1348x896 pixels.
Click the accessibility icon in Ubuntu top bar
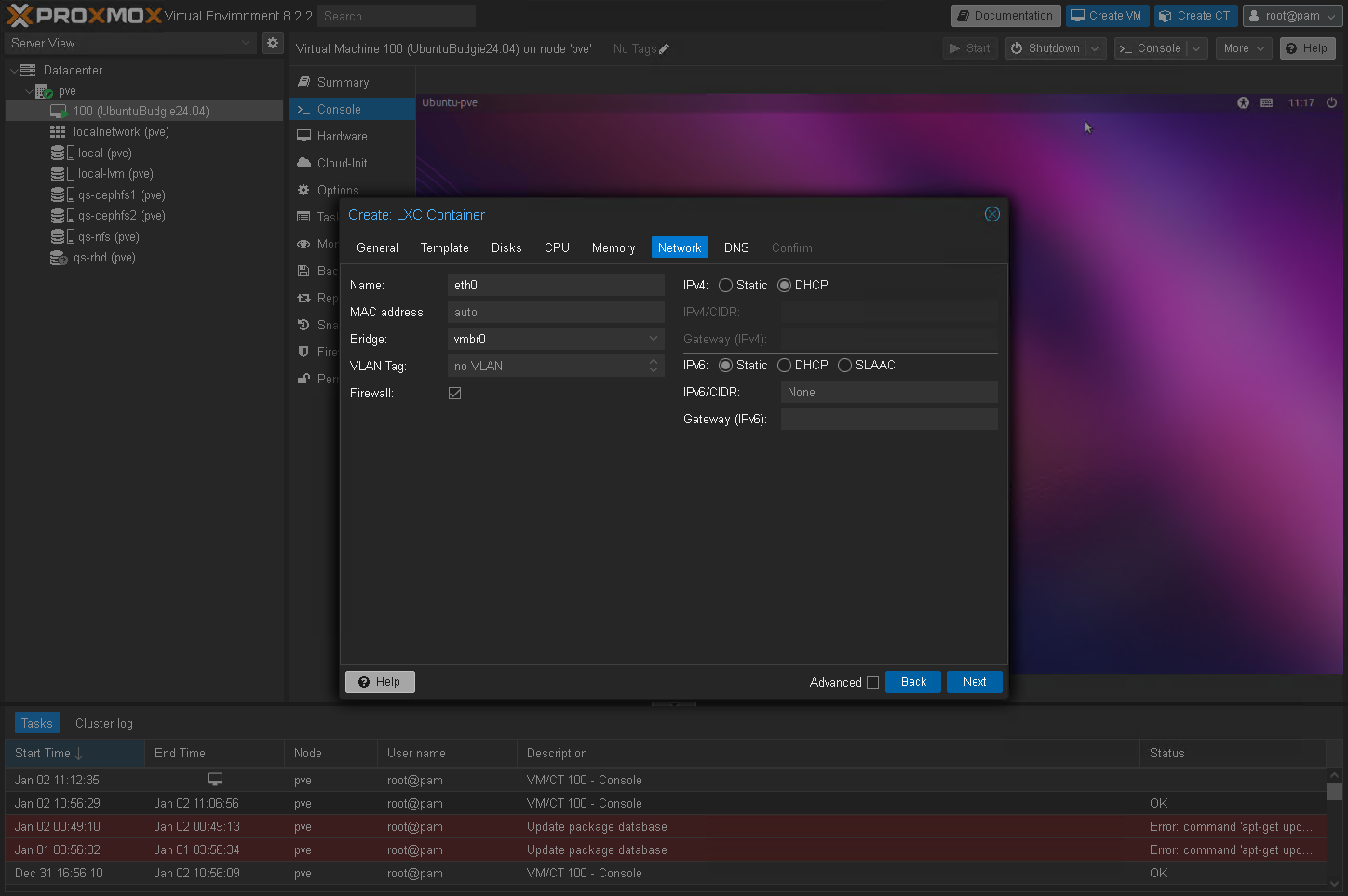pyautogui.click(x=1243, y=103)
